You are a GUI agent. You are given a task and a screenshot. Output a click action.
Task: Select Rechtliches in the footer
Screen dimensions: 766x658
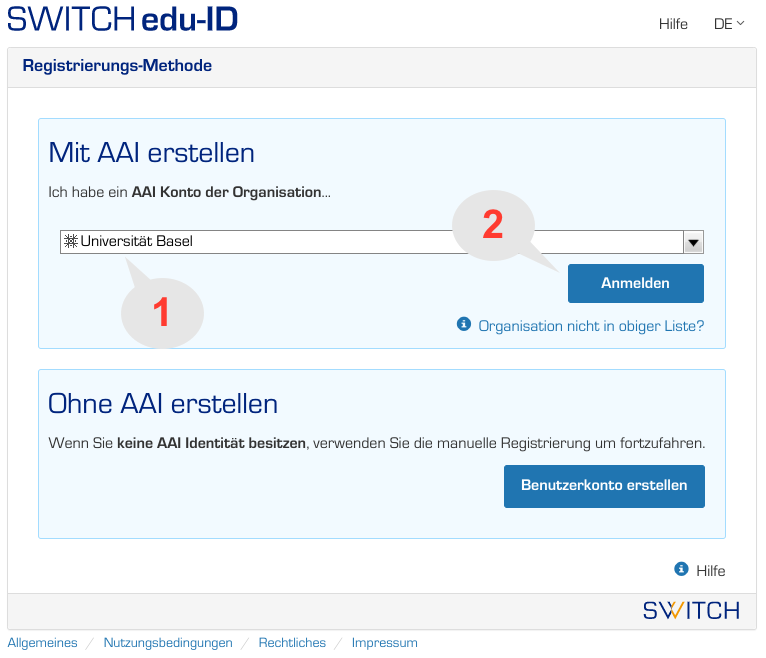coord(292,643)
